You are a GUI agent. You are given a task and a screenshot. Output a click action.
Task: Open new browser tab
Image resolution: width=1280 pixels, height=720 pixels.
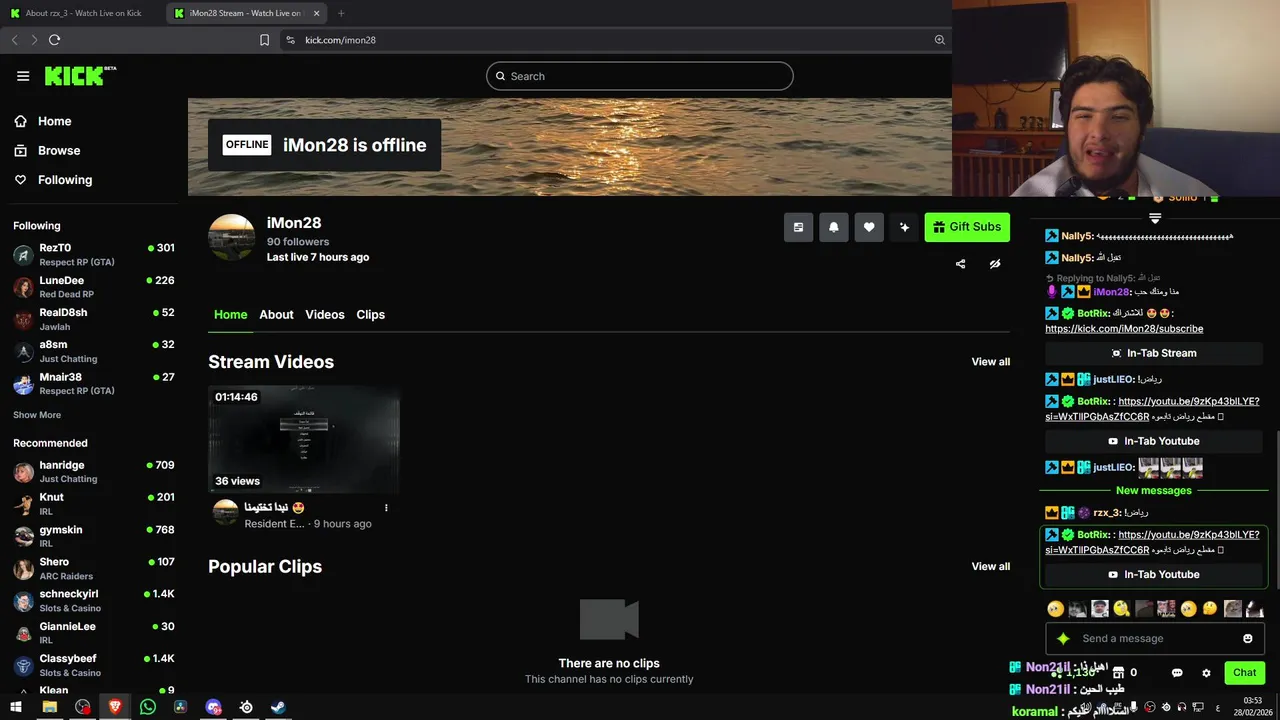pyautogui.click(x=341, y=13)
